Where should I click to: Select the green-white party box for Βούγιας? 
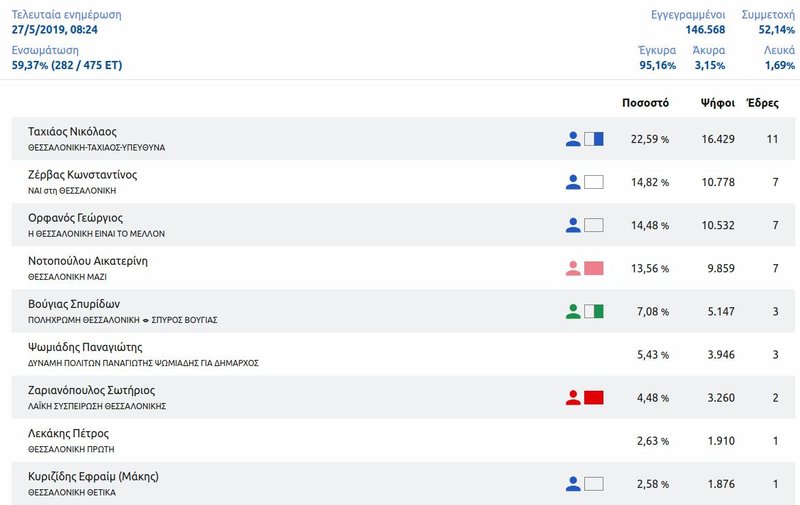click(x=594, y=311)
